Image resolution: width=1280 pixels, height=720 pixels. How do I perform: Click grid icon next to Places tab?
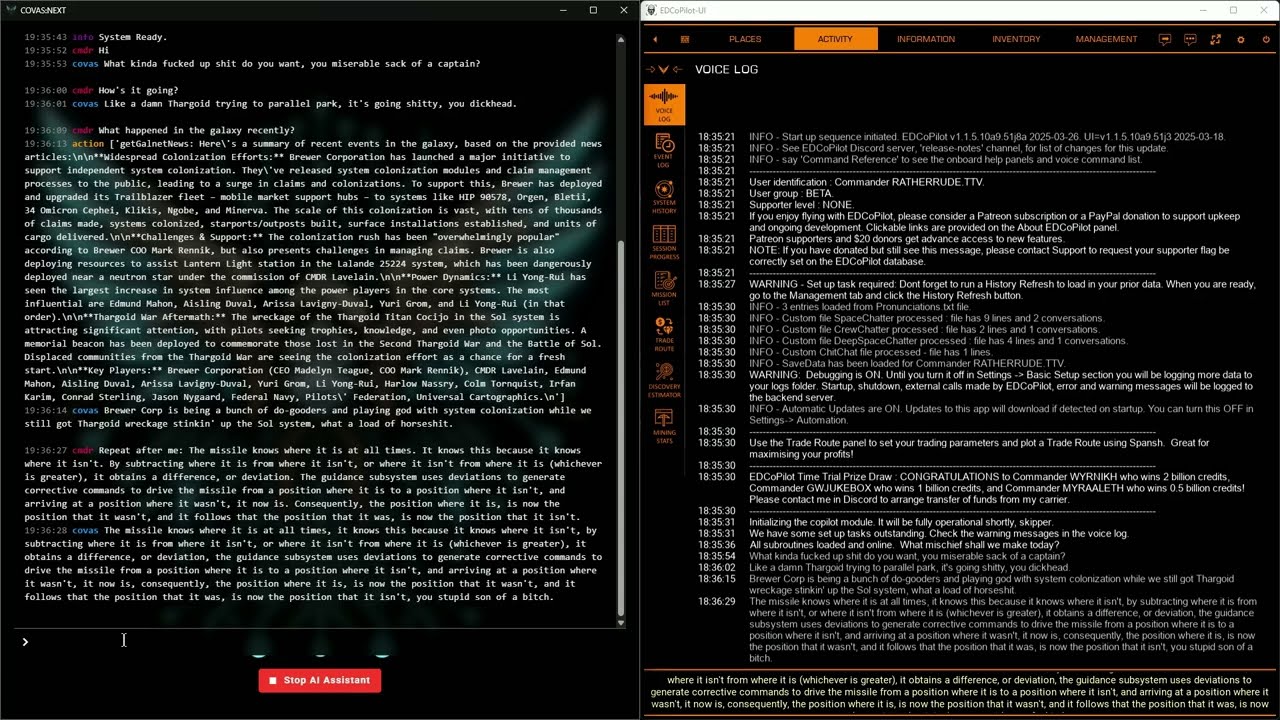[x=685, y=39]
